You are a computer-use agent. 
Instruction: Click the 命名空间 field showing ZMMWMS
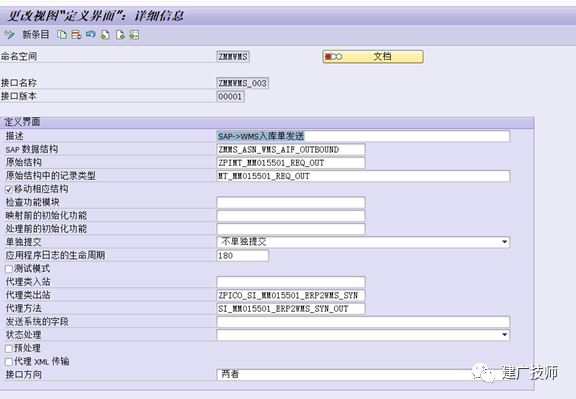pyautogui.click(x=233, y=57)
